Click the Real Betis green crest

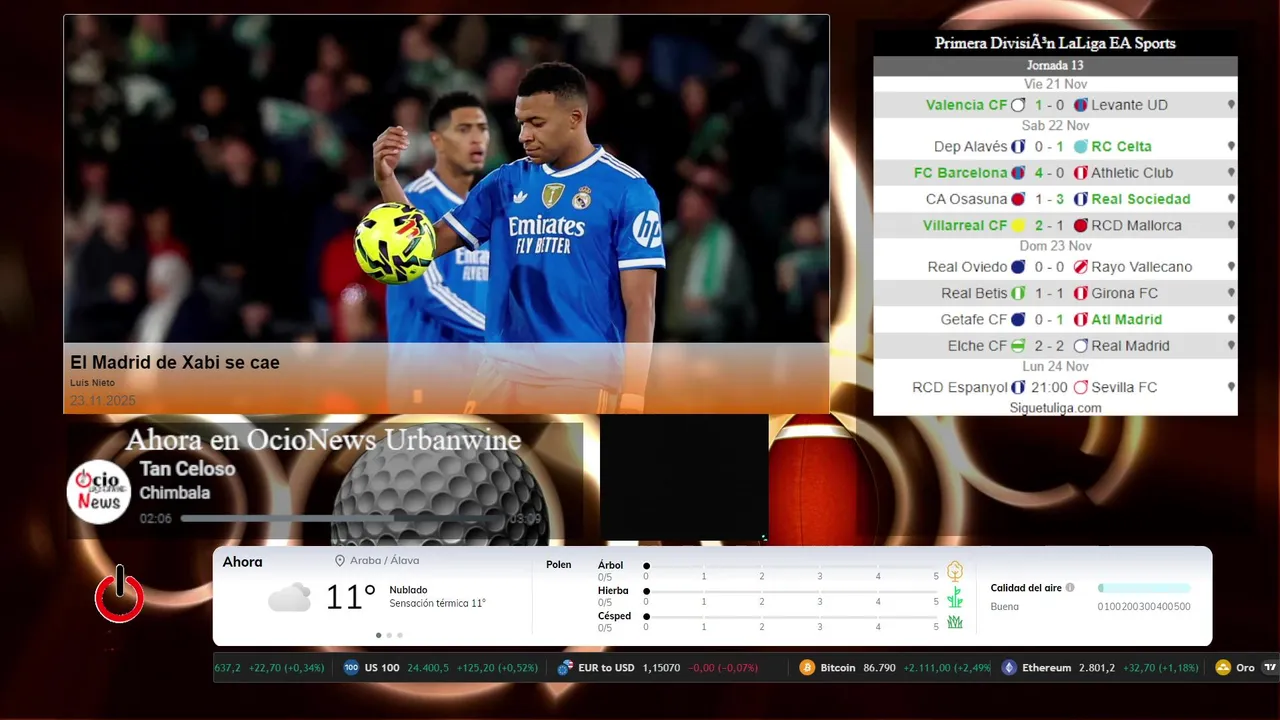click(x=1018, y=293)
